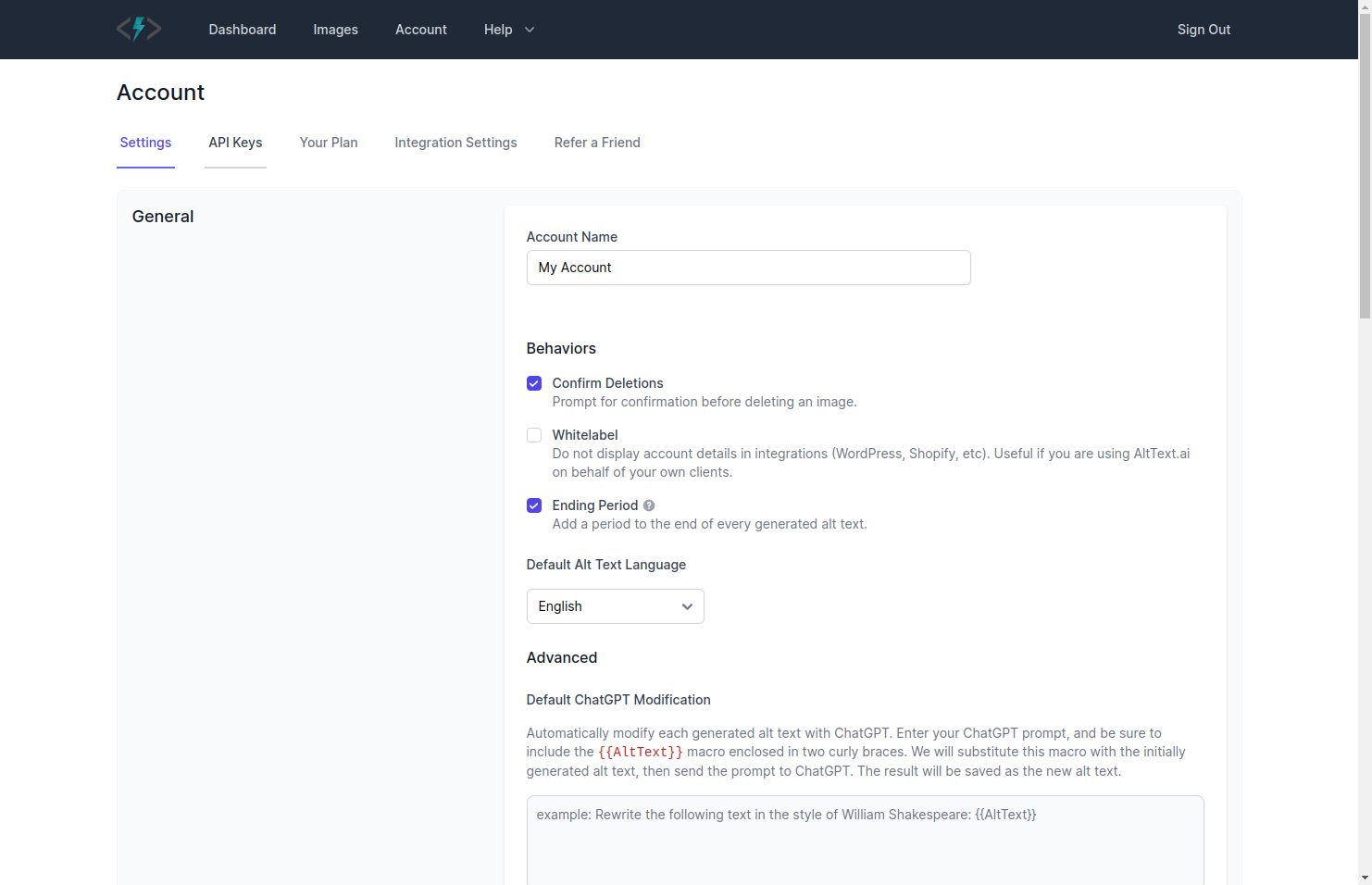Viewport: 1372px width, 885px height.
Task: Open the Default Alt Text Language dropdown
Action: click(615, 606)
